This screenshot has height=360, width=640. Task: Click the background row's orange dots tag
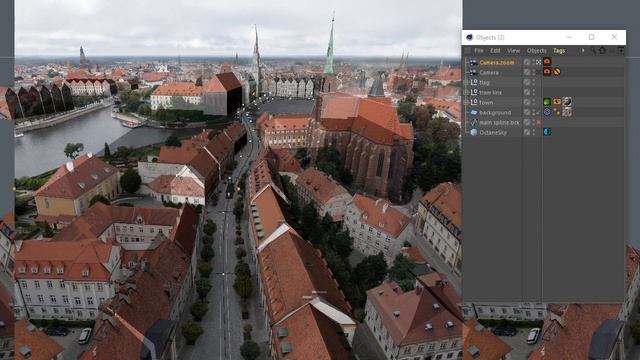[557, 112]
